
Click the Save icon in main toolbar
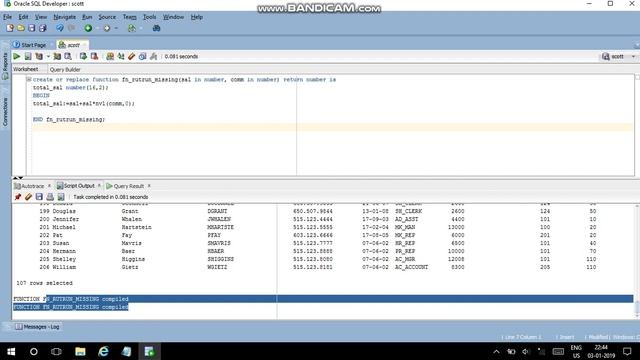coord(31,28)
